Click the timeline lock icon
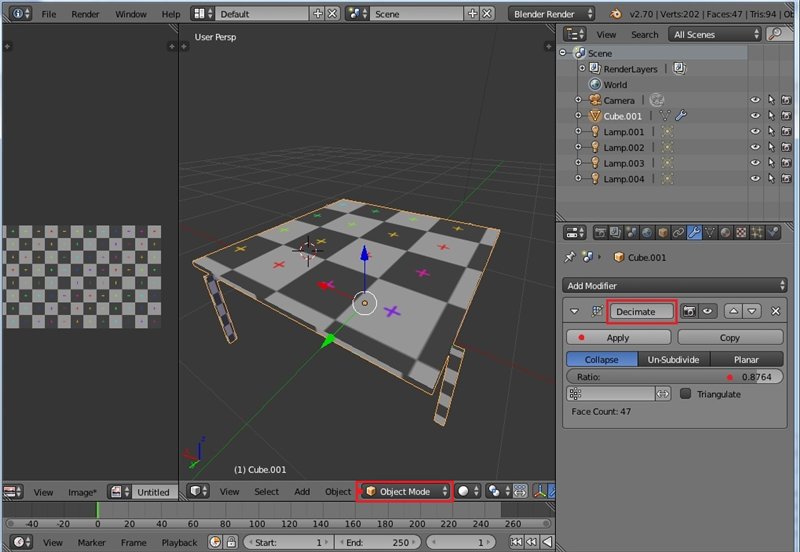Image resolution: width=800 pixels, height=552 pixels. [x=233, y=542]
